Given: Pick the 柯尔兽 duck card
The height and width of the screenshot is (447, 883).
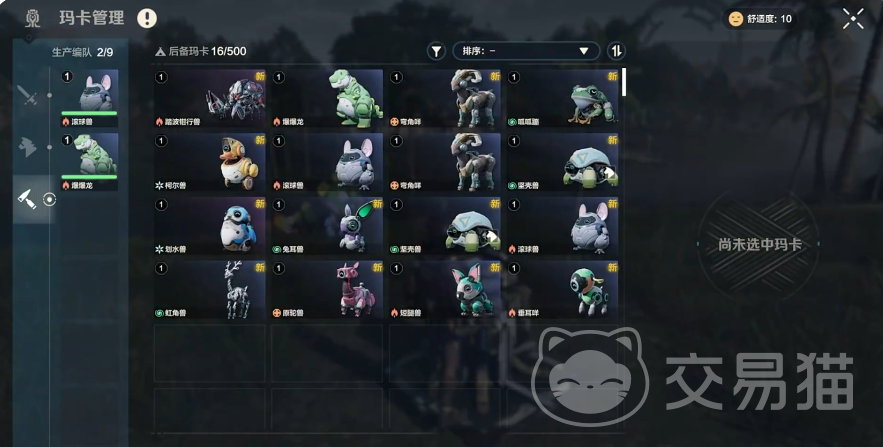Looking at the screenshot, I should (209, 162).
